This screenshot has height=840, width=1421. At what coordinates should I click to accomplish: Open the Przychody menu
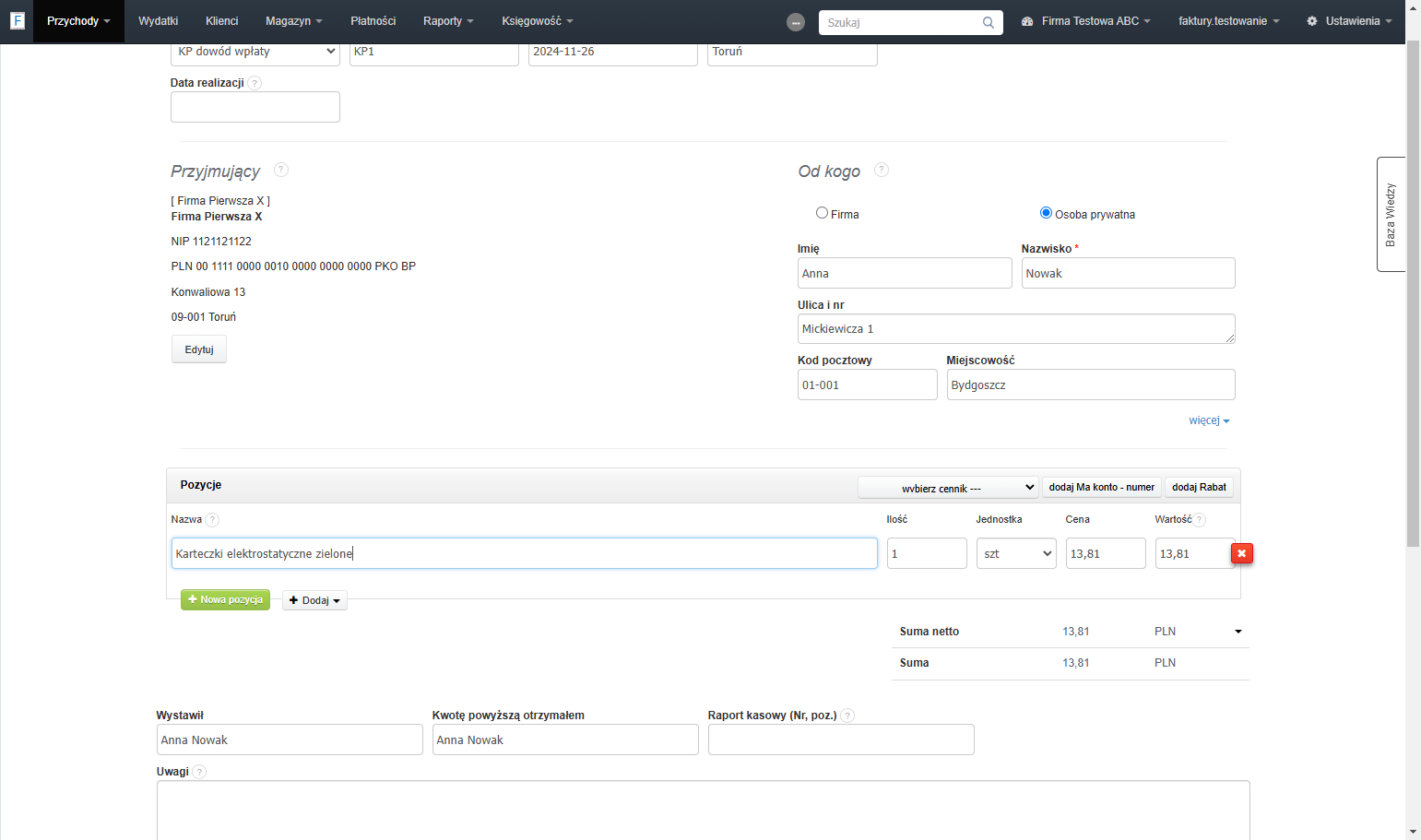pos(78,21)
